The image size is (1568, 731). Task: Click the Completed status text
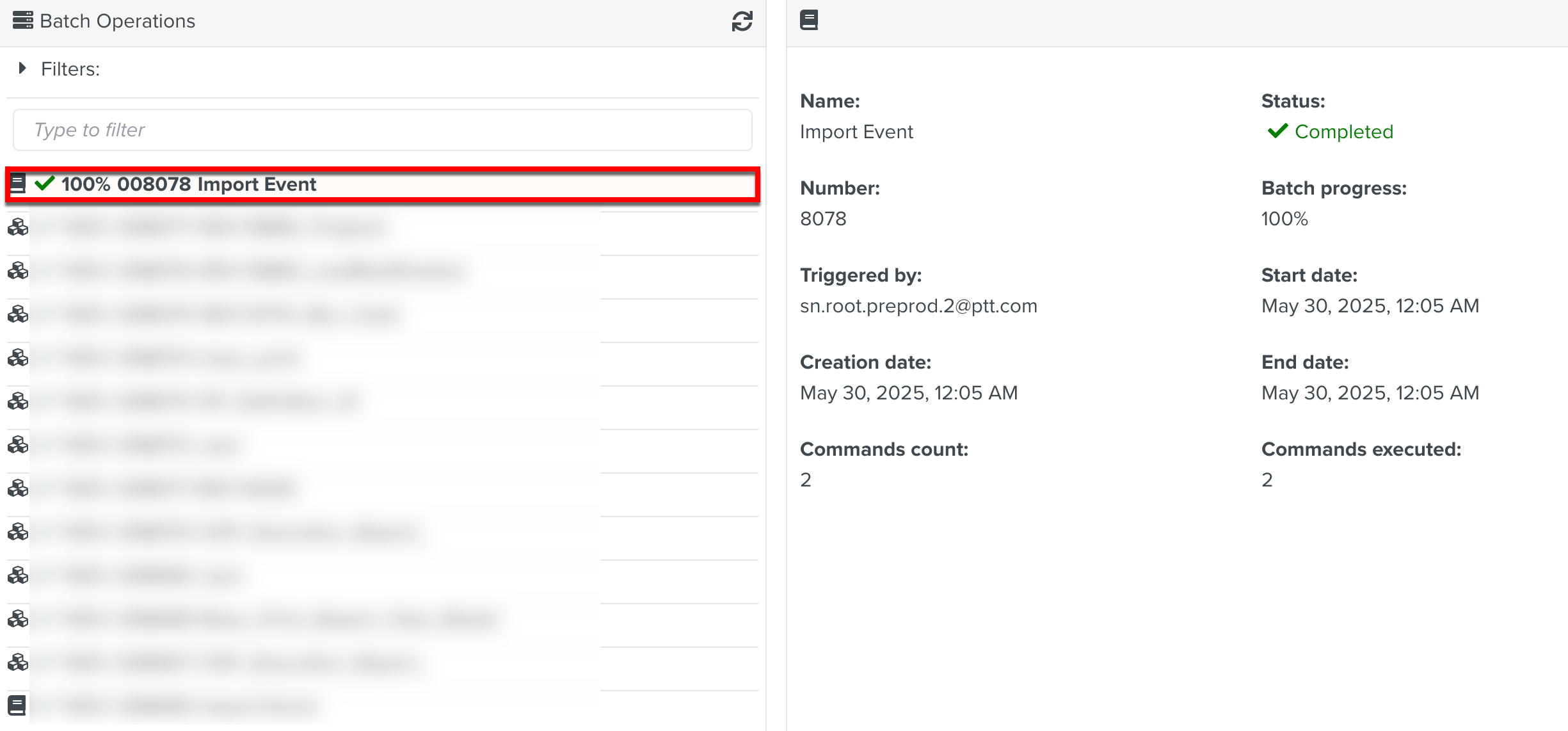(1343, 132)
